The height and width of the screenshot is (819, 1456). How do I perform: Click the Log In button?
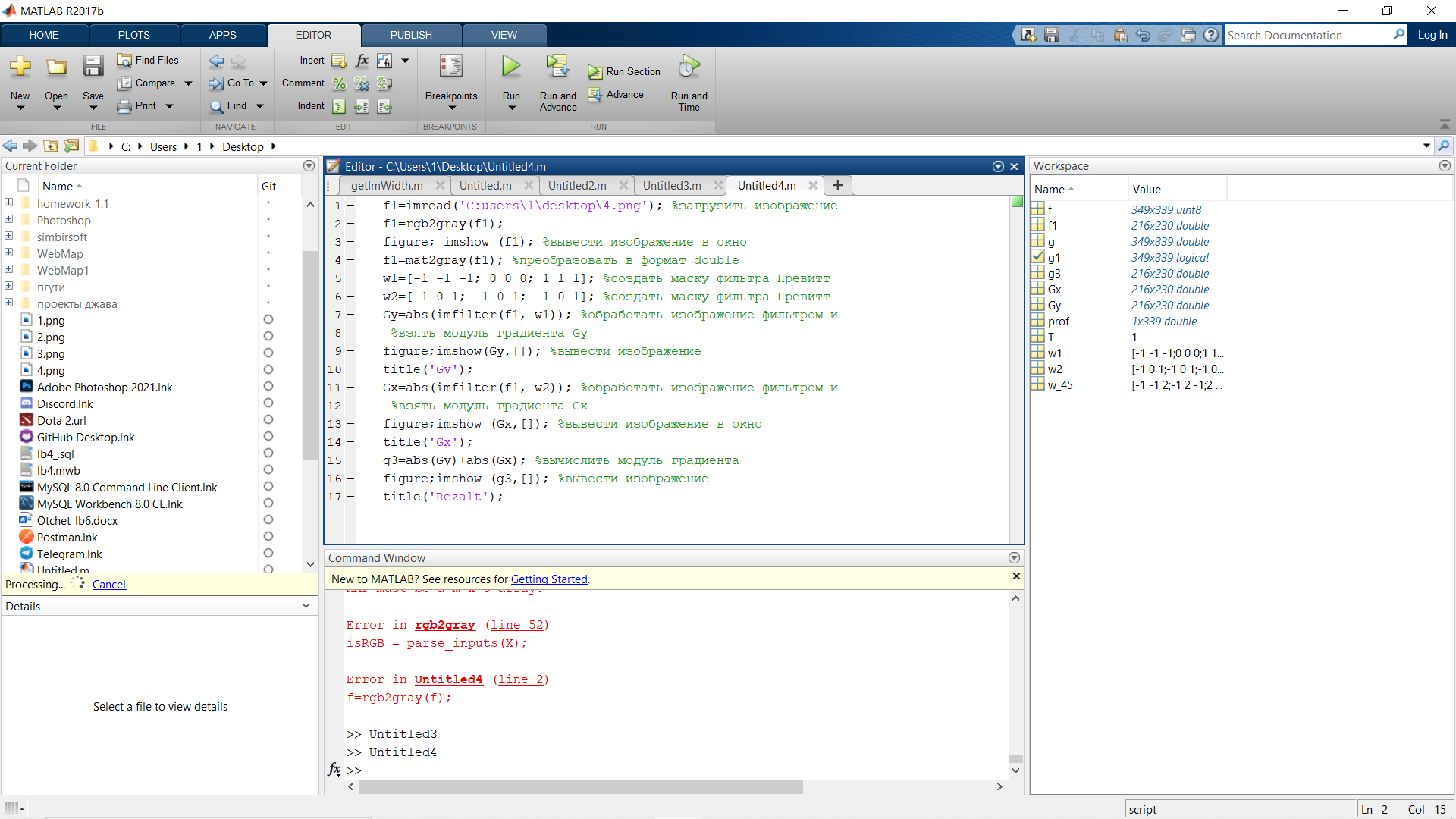1432,35
